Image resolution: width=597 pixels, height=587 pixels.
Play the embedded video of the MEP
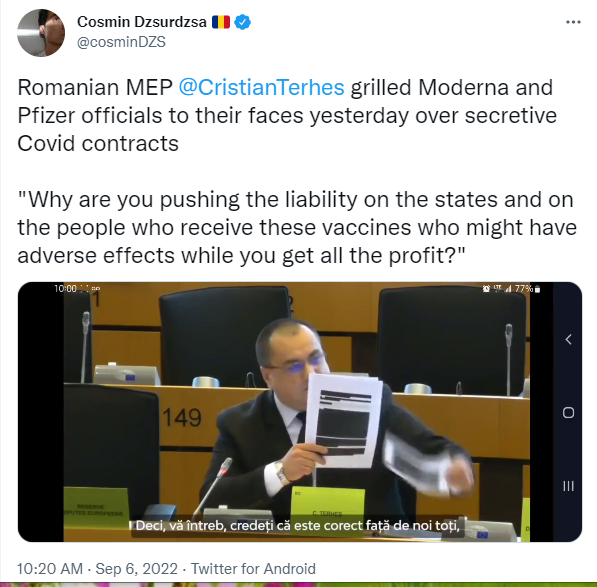(x=300, y=412)
